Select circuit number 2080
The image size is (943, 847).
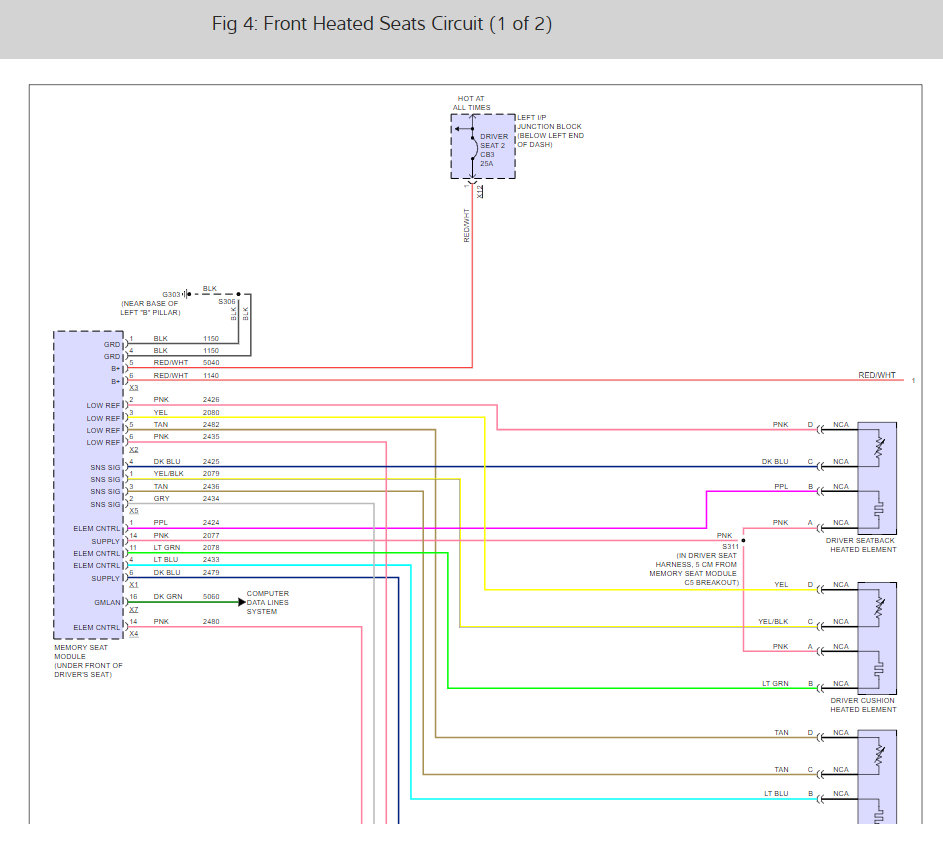pos(211,413)
